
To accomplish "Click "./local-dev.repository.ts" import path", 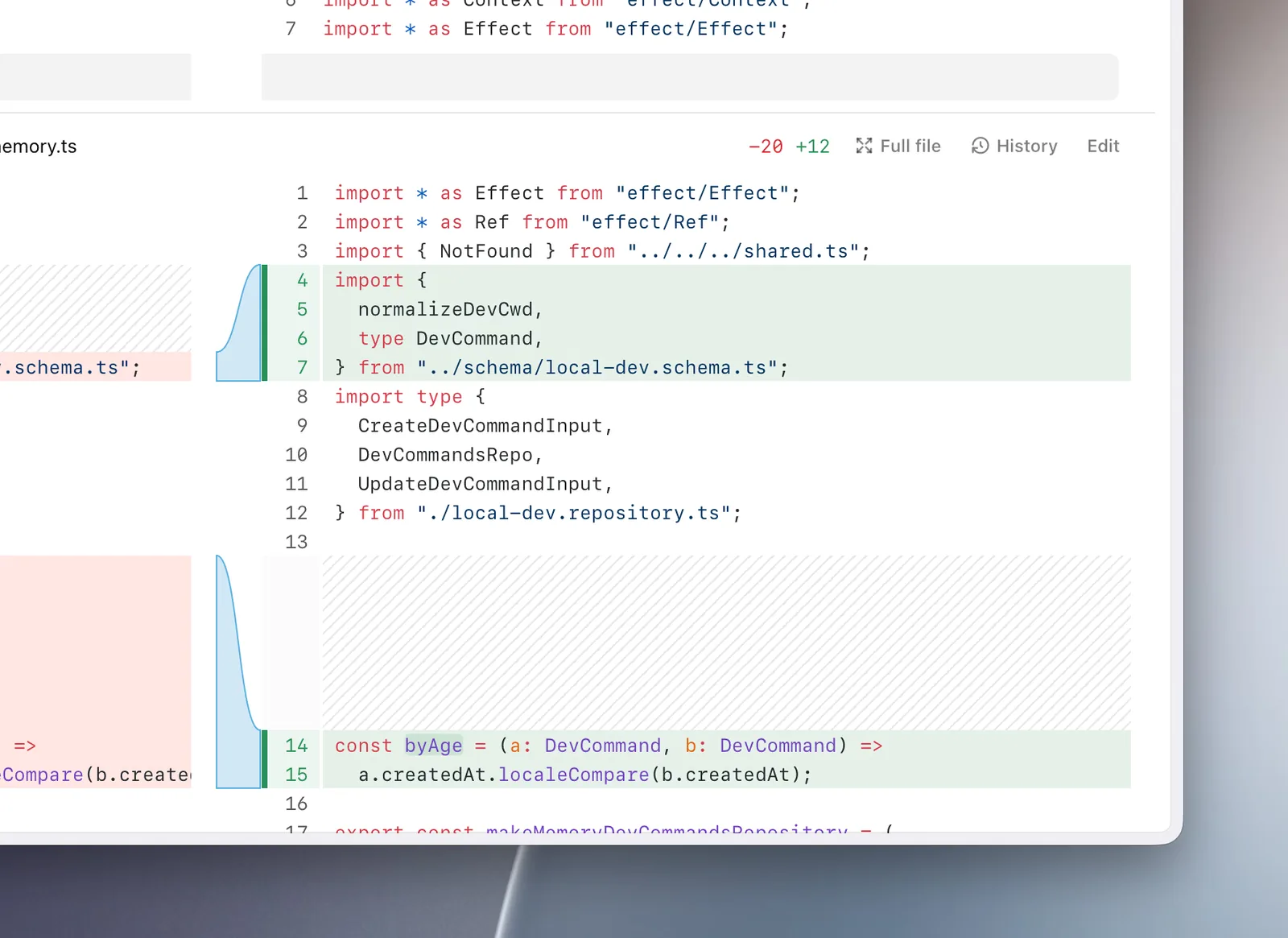I will [574, 513].
